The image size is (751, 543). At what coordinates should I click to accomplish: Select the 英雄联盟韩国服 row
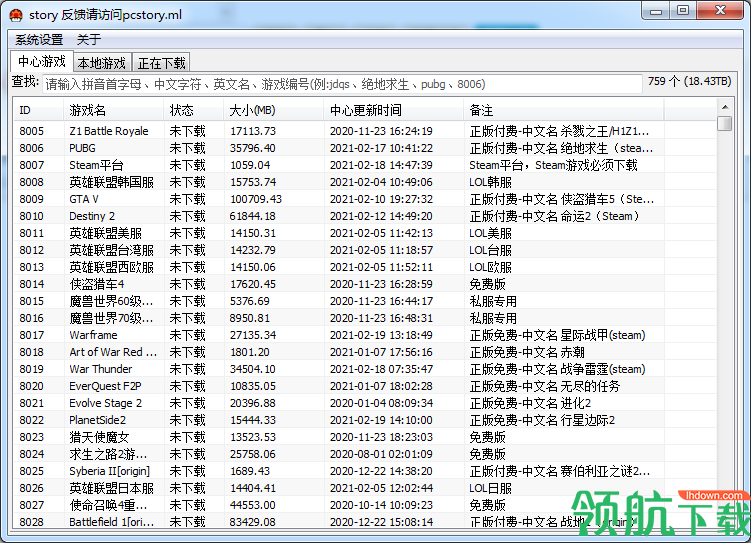point(365,182)
